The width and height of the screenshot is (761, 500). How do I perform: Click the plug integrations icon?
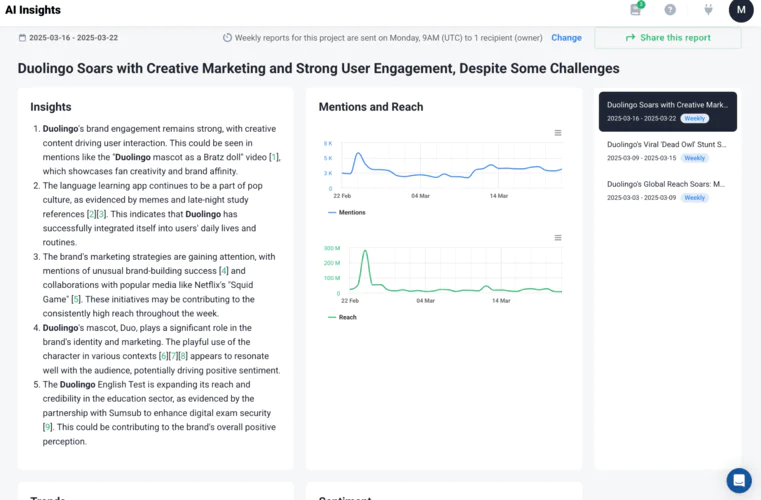pyautogui.click(x=708, y=10)
